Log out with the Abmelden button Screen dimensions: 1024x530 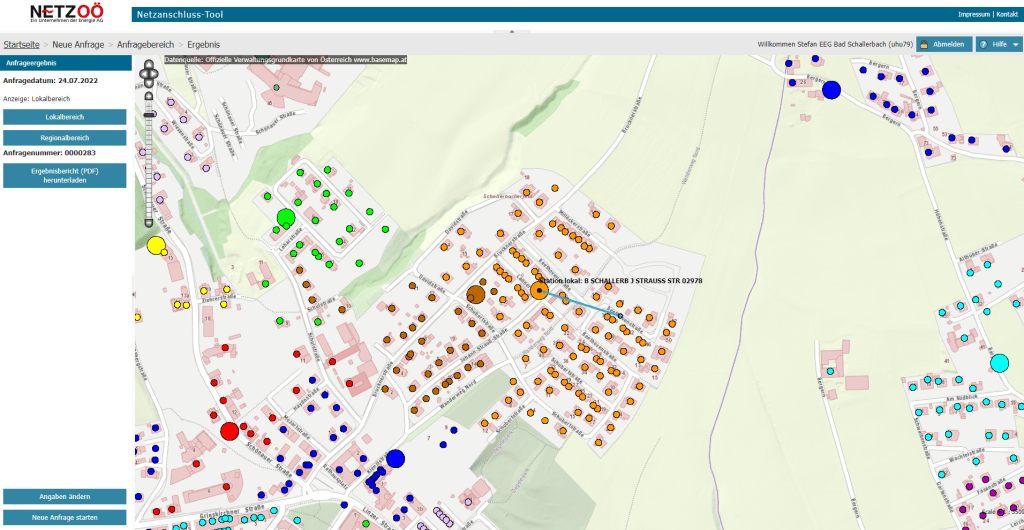[x=943, y=45]
